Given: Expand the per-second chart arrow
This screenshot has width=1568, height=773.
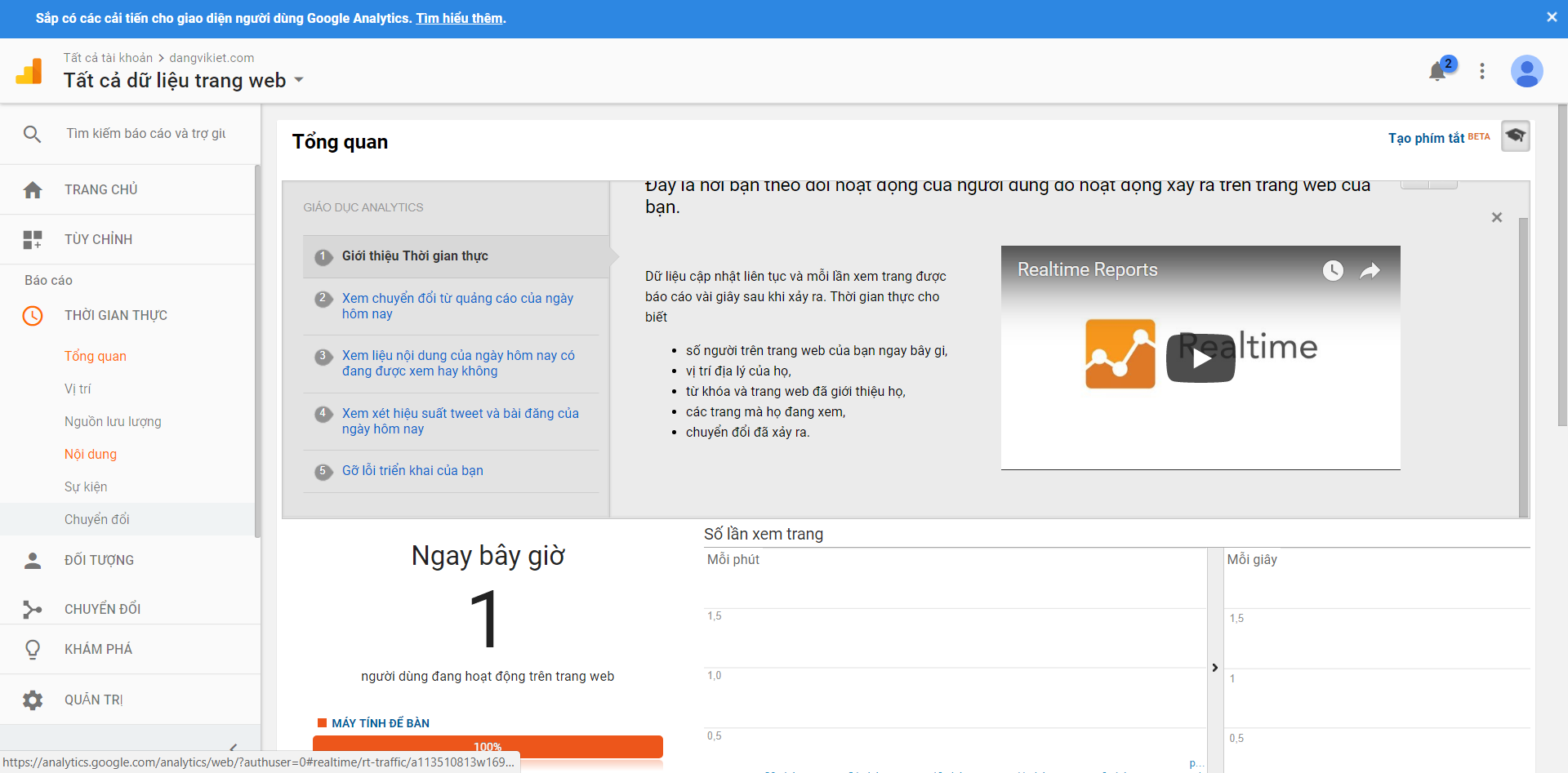Looking at the screenshot, I should tap(1215, 668).
